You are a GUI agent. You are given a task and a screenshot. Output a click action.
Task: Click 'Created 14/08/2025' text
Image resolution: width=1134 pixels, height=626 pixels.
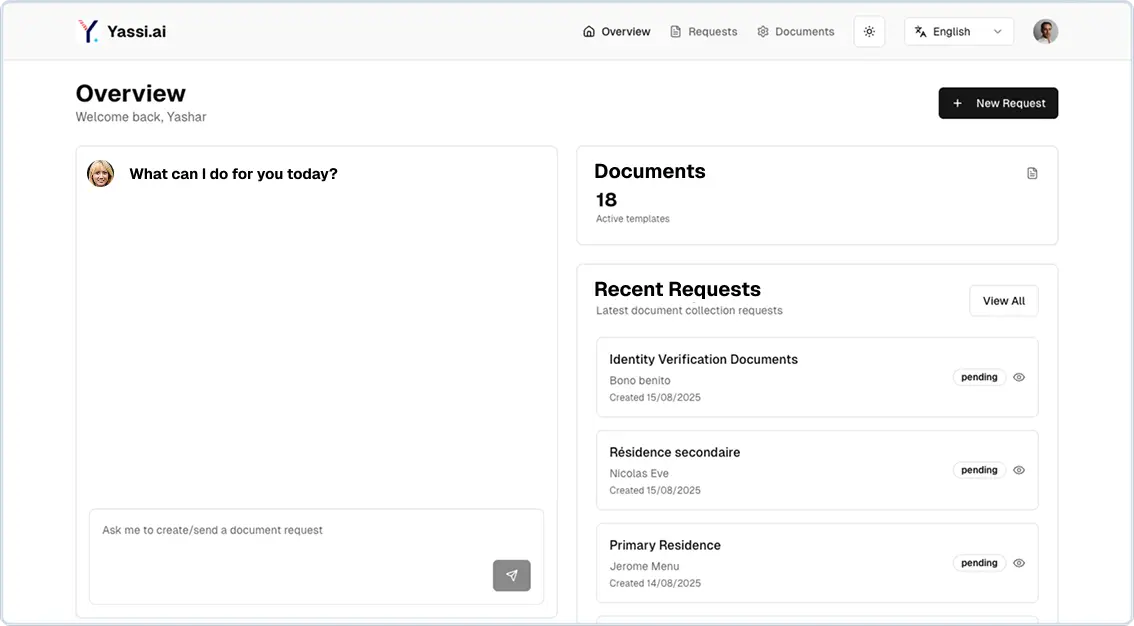[655, 583]
